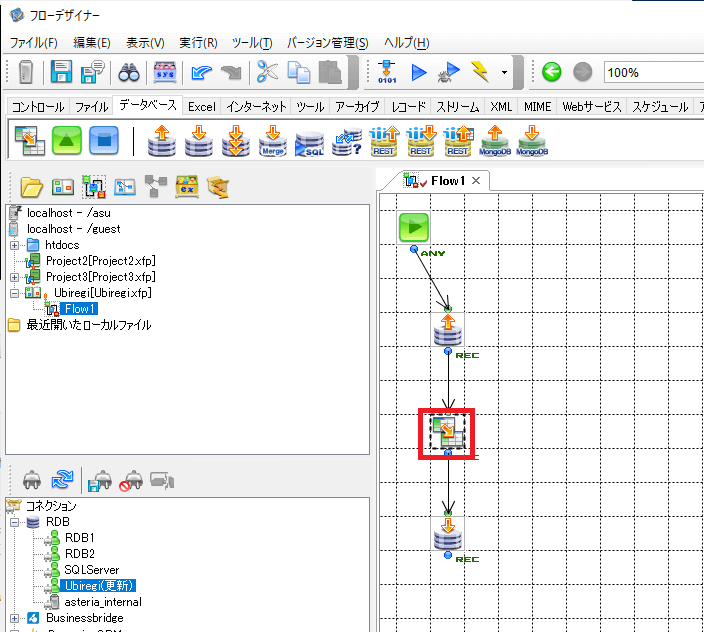The width and height of the screenshot is (704, 632).
Task: Select the RDB2 connection
Action: pyautogui.click(x=79, y=554)
